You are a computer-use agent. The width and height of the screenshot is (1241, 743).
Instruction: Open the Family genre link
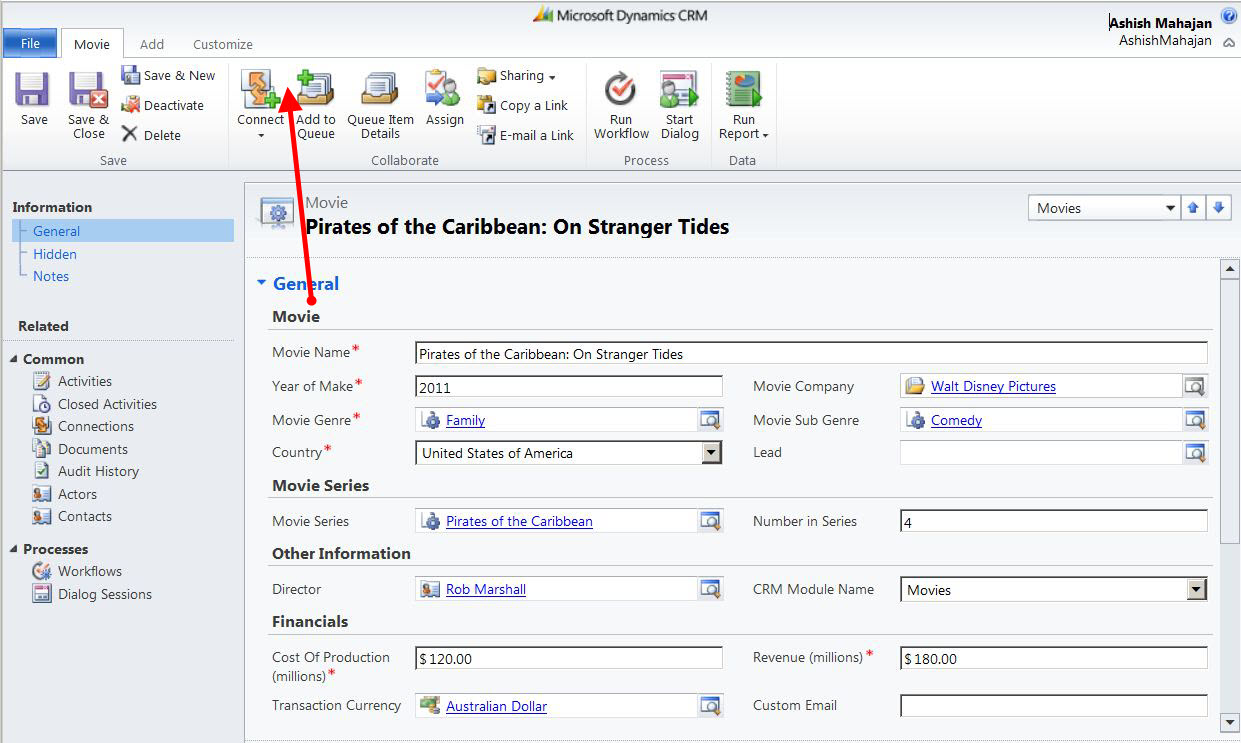pos(465,420)
